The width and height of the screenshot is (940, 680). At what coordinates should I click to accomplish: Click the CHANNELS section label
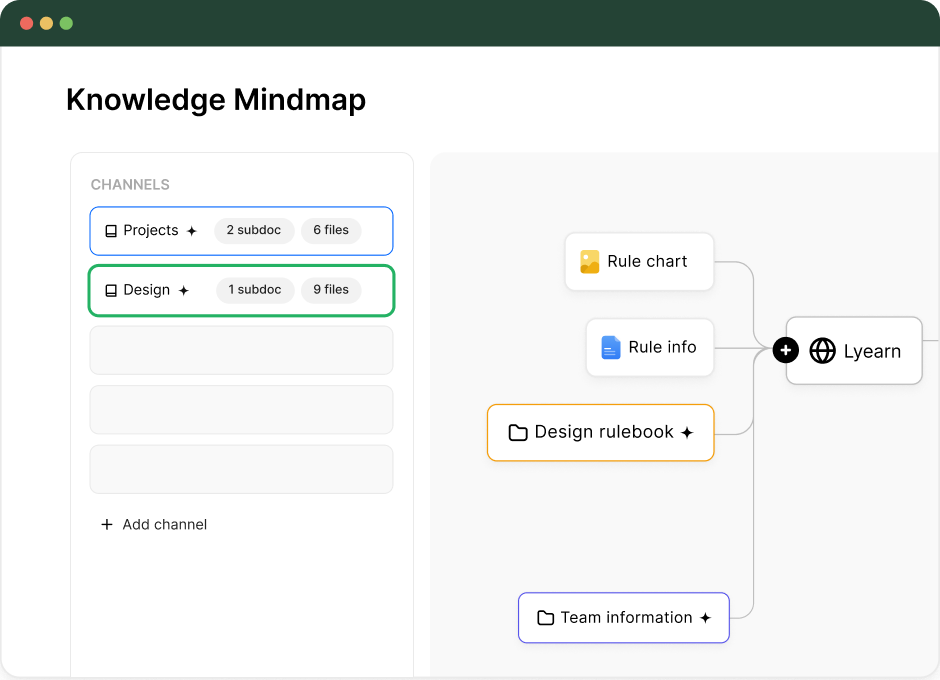click(x=130, y=185)
